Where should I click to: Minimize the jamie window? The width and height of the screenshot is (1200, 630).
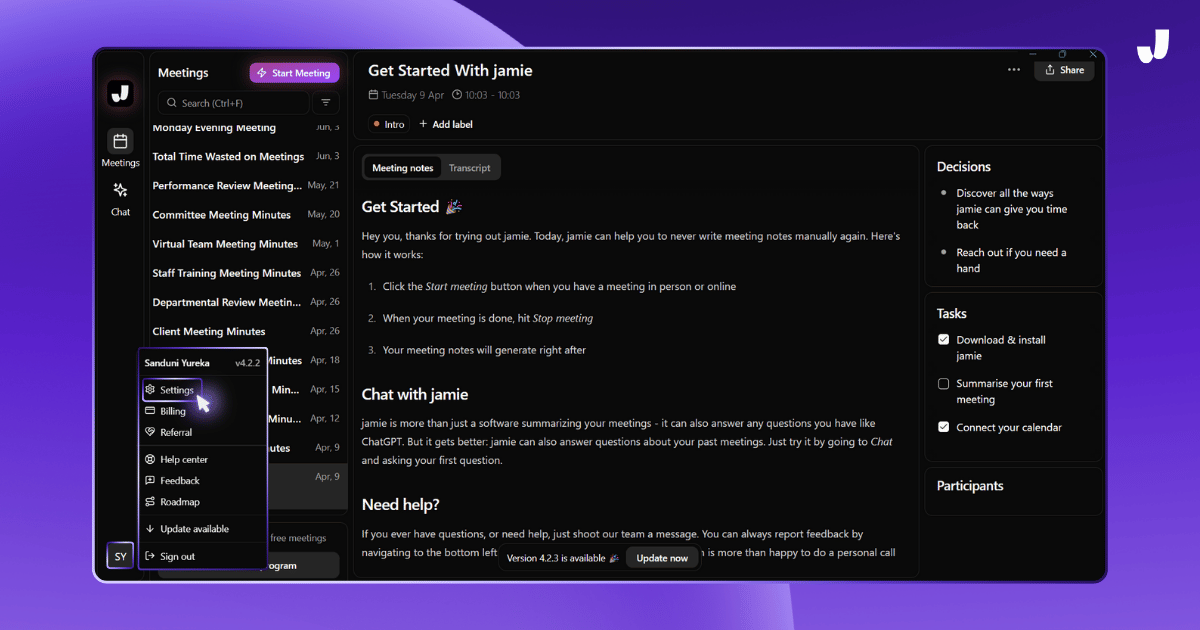(1032, 54)
